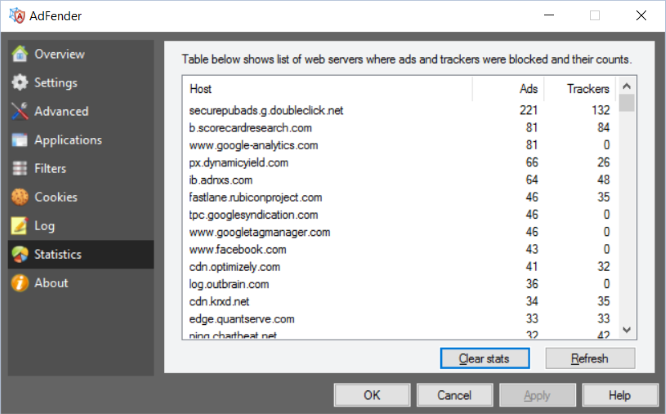The width and height of the screenshot is (666, 414).
Task: Click the Statistics pie chart icon
Action: point(20,254)
